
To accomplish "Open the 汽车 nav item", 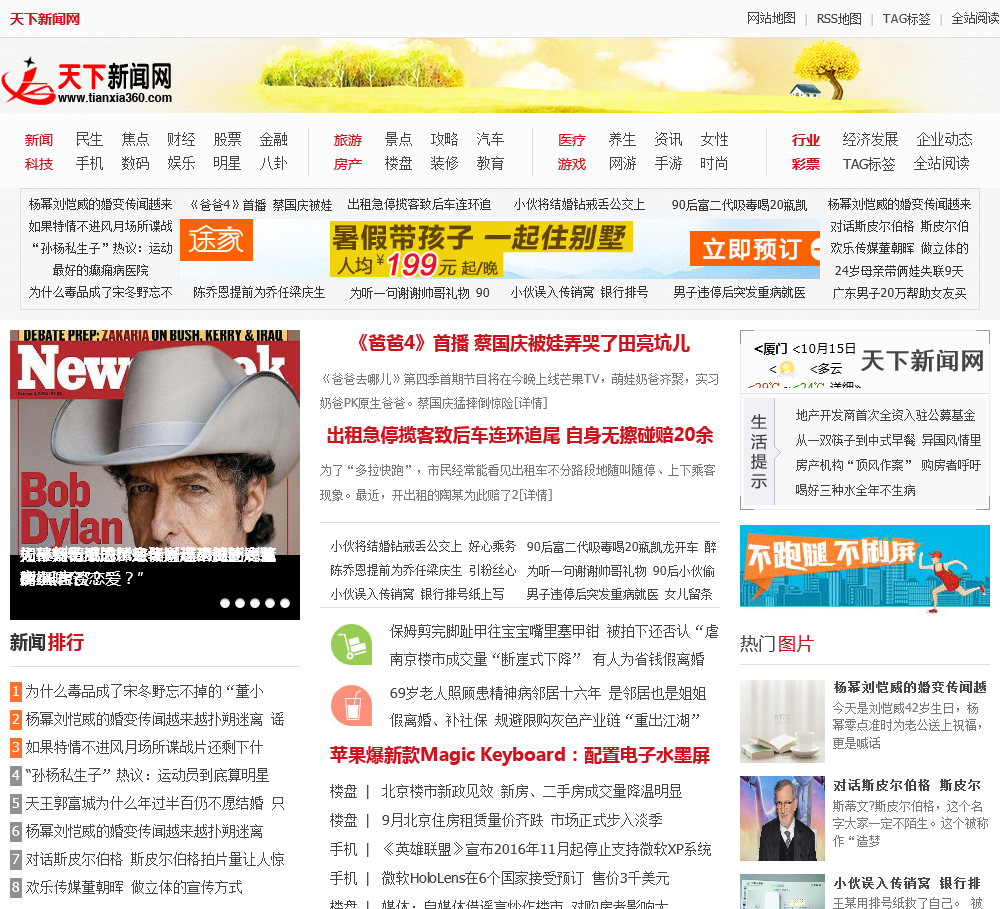I will [490, 139].
